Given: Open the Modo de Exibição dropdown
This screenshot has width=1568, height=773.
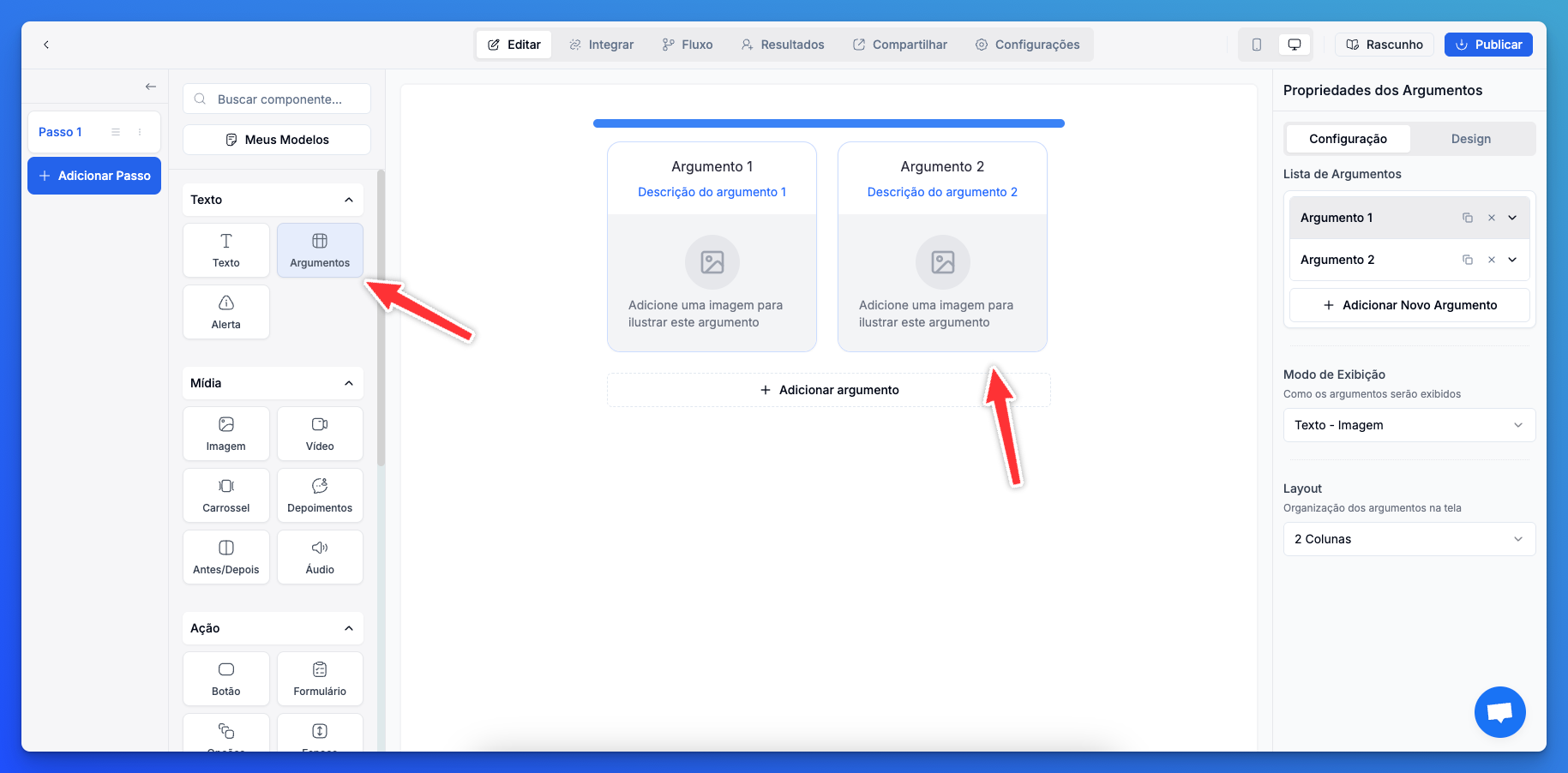Looking at the screenshot, I should pos(1409,425).
